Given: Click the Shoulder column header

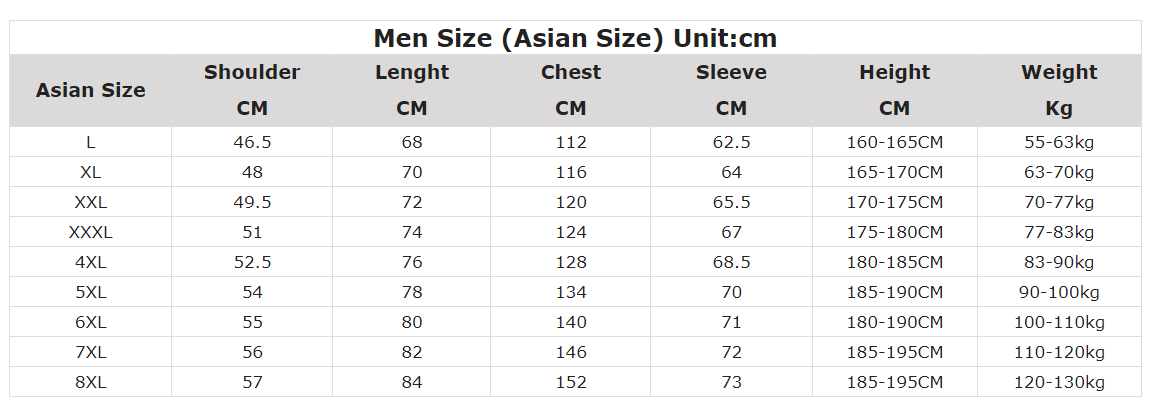Looking at the screenshot, I should point(252,72).
